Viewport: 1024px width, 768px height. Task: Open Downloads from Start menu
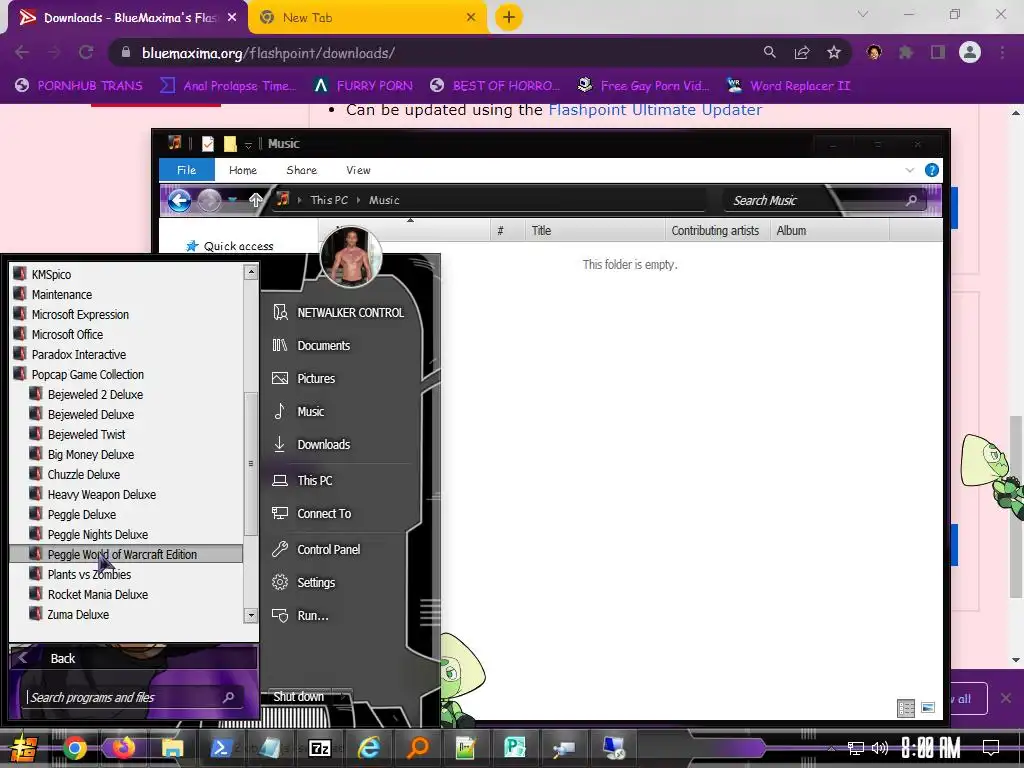[x=323, y=444]
